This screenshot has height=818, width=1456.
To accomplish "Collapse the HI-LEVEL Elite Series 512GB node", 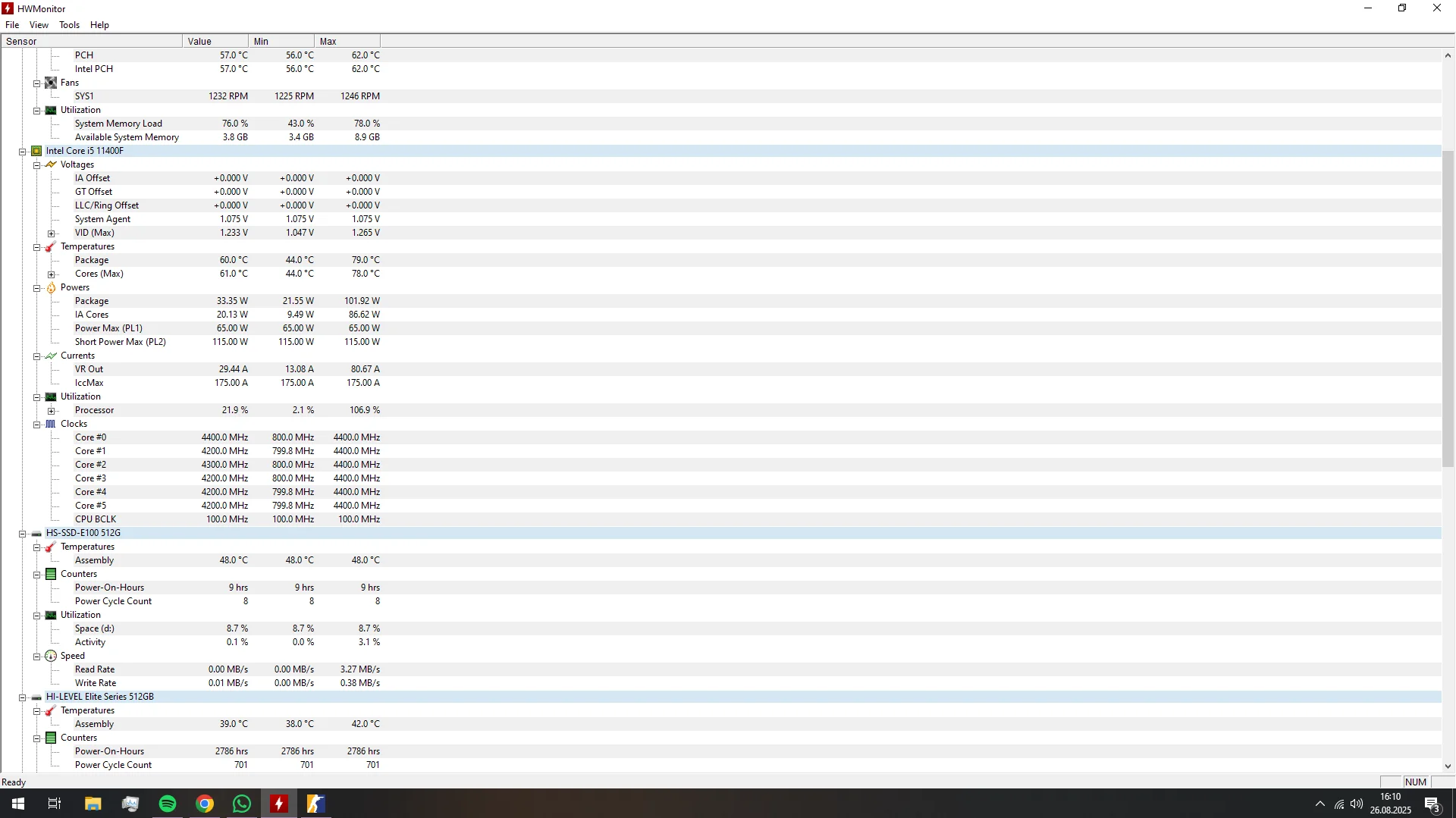I will [x=23, y=697].
